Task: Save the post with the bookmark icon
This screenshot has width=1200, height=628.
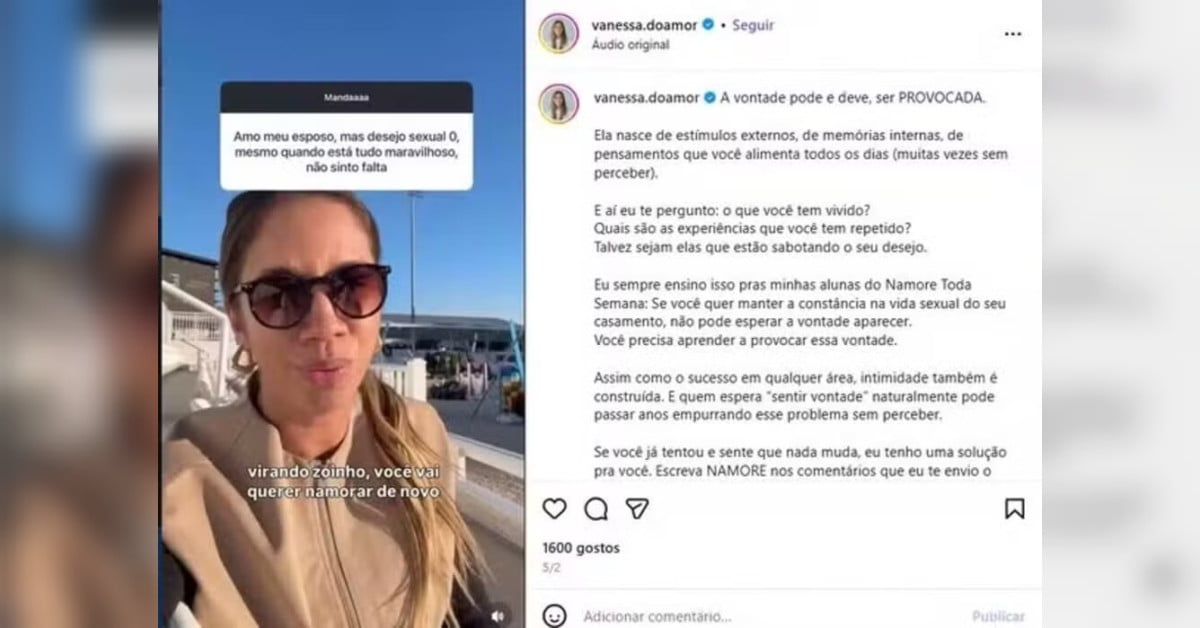Action: pyautogui.click(x=1014, y=509)
